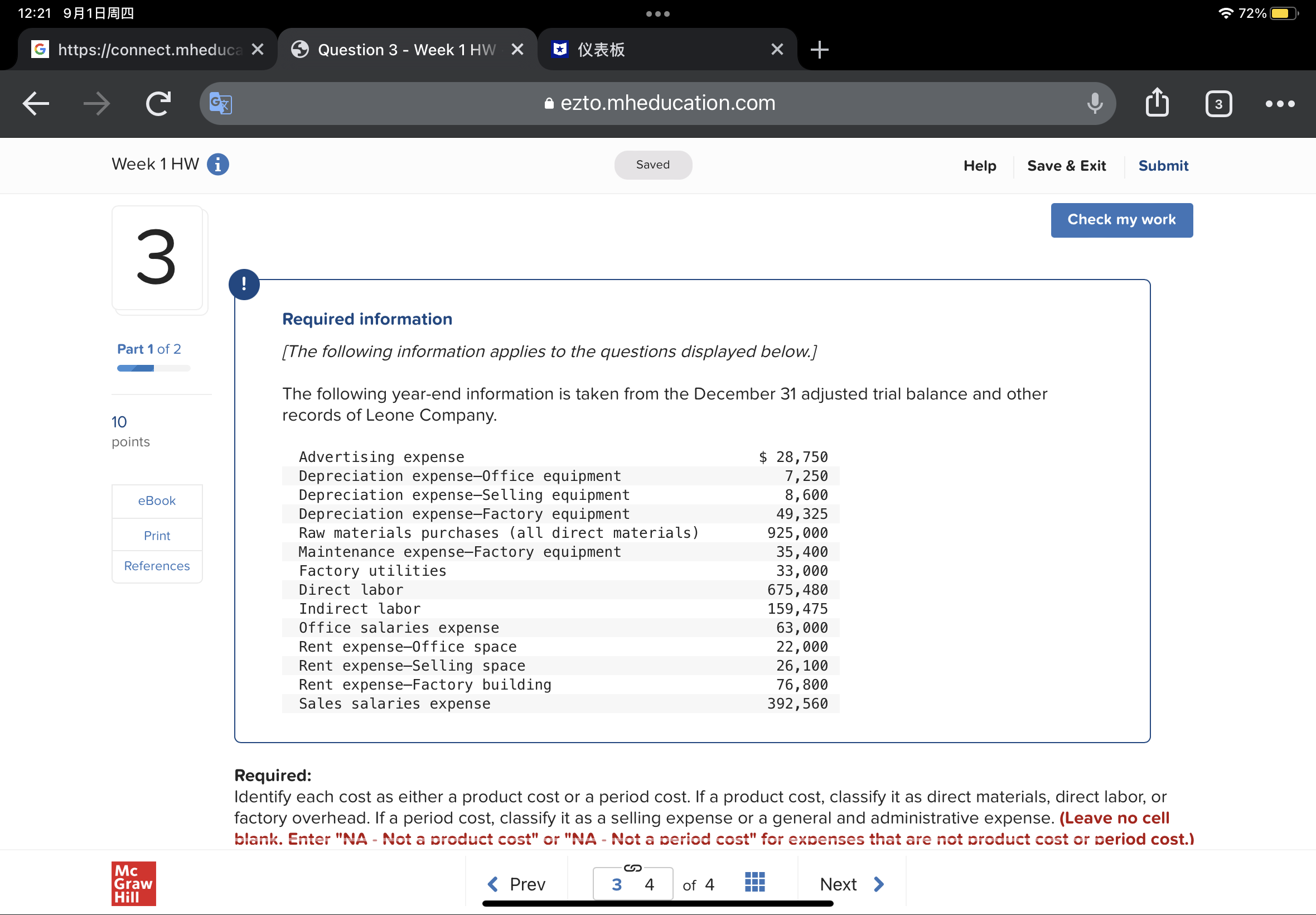
Task: Click the Week 1 HW info icon
Action: [x=217, y=165]
